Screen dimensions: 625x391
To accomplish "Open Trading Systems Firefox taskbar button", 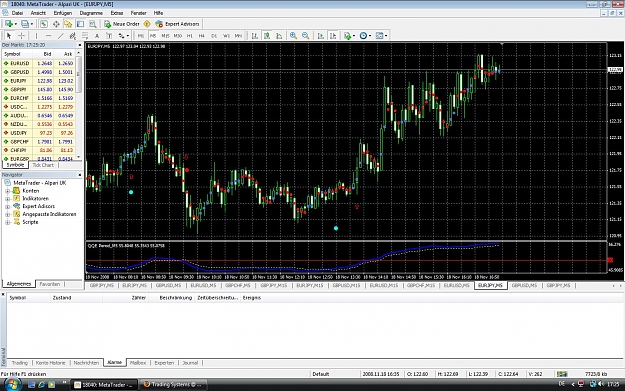I will tap(173, 385).
